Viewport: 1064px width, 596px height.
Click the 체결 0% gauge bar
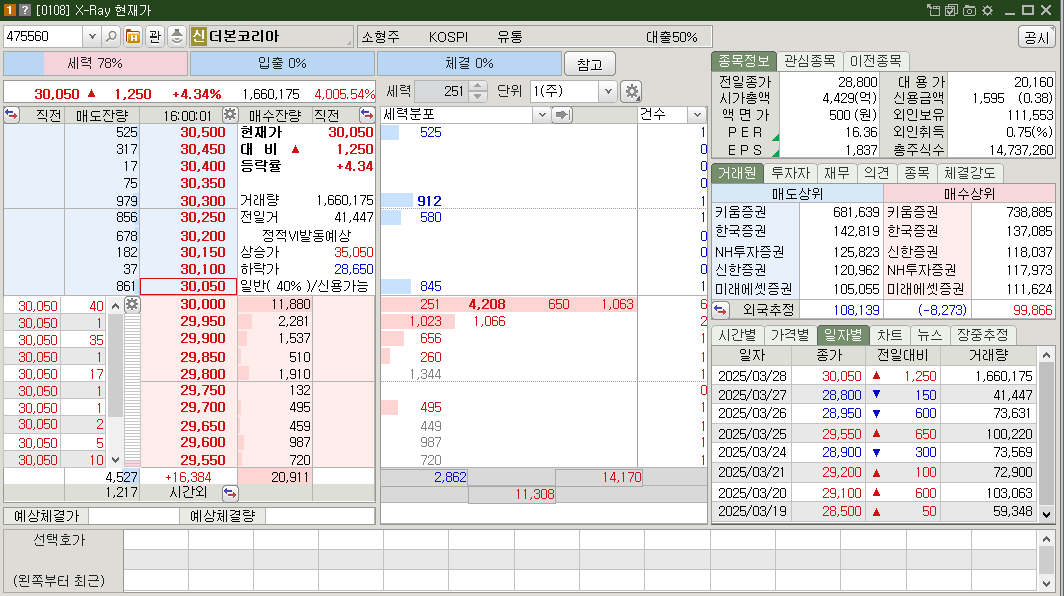[x=470, y=63]
